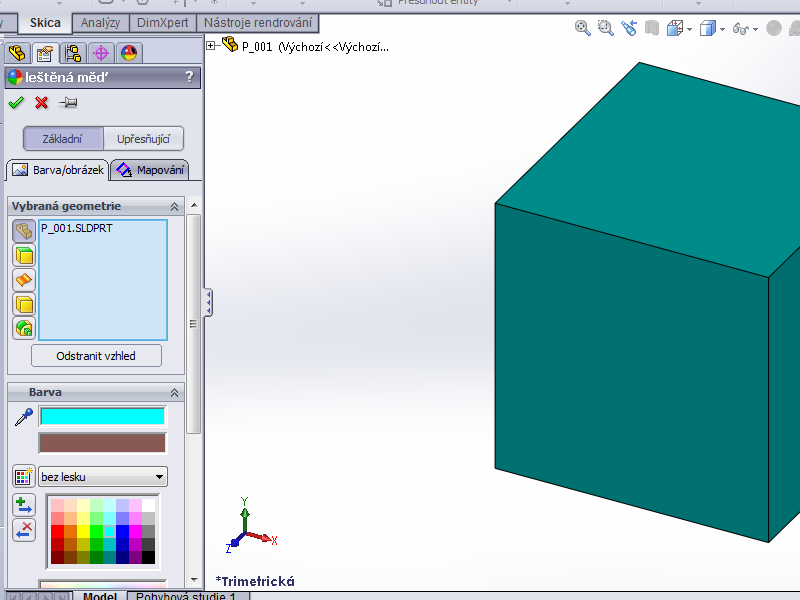Open the DisplayManager color ball tab
The height and width of the screenshot is (600, 800).
coord(129,53)
